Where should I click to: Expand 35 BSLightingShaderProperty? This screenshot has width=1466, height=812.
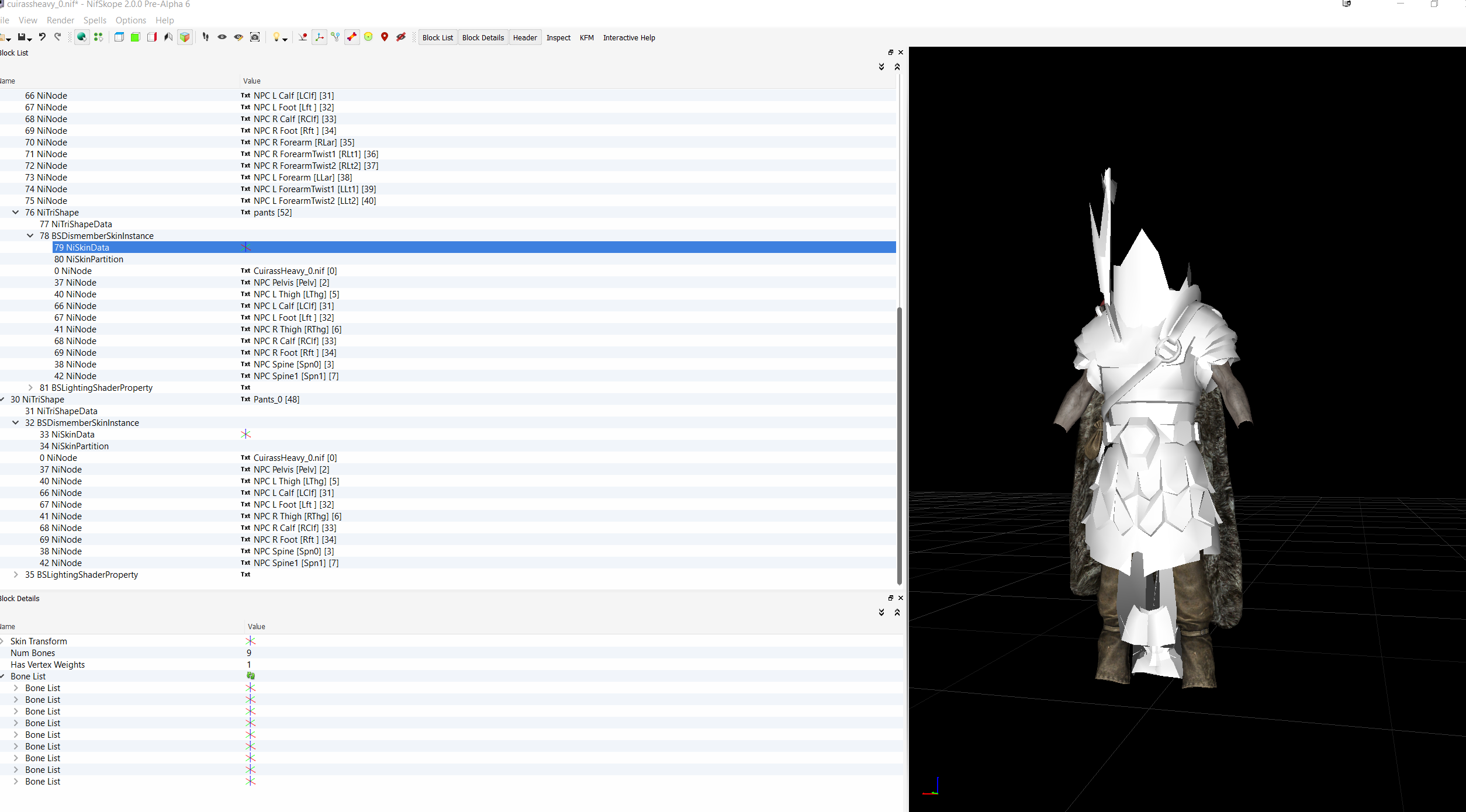tap(16, 575)
